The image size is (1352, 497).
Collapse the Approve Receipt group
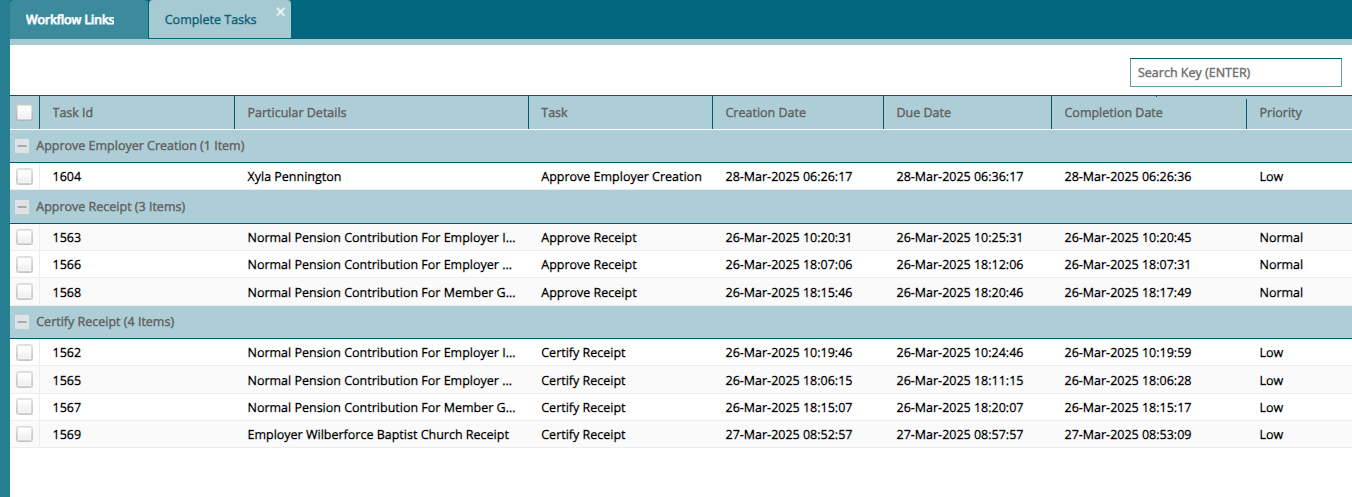(x=22, y=207)
